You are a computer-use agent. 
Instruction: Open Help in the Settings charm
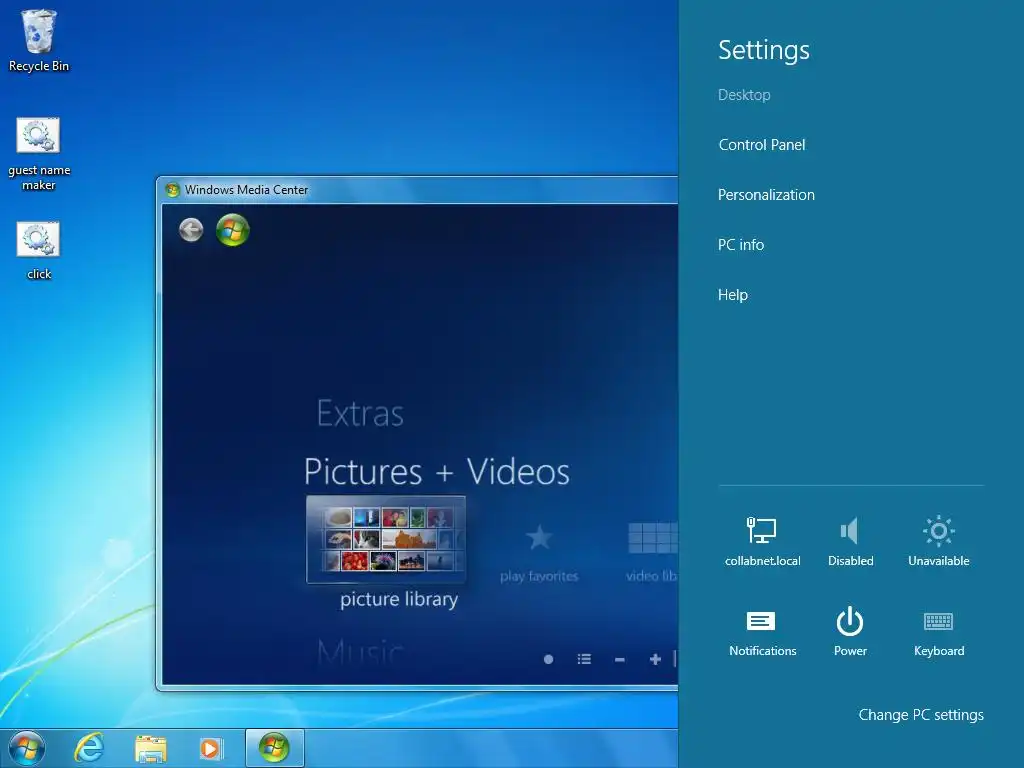733,295
